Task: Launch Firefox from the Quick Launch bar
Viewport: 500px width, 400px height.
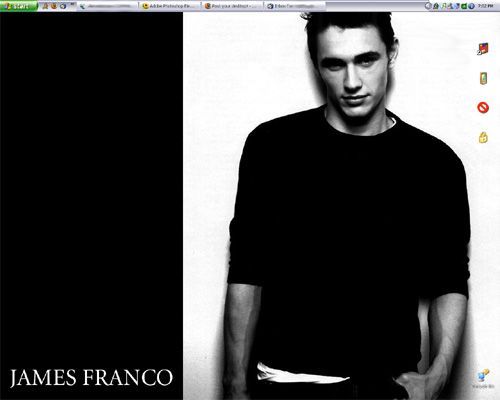Action: 54,6
